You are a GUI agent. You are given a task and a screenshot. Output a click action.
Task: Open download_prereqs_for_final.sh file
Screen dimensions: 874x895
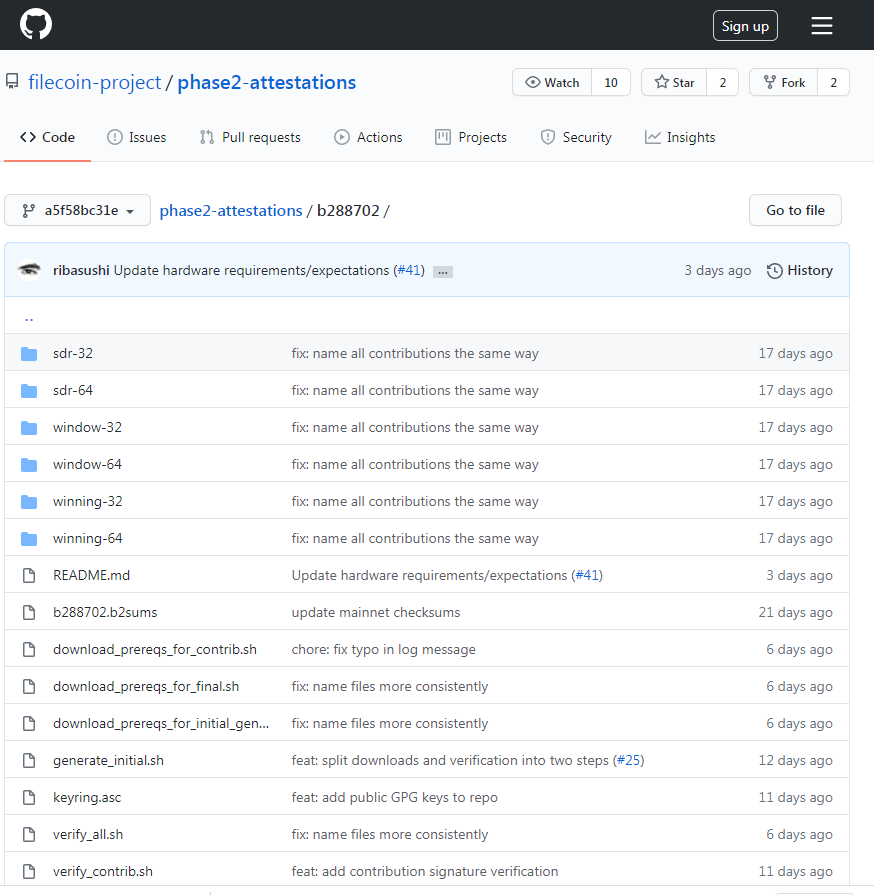[x=146, y=687]
